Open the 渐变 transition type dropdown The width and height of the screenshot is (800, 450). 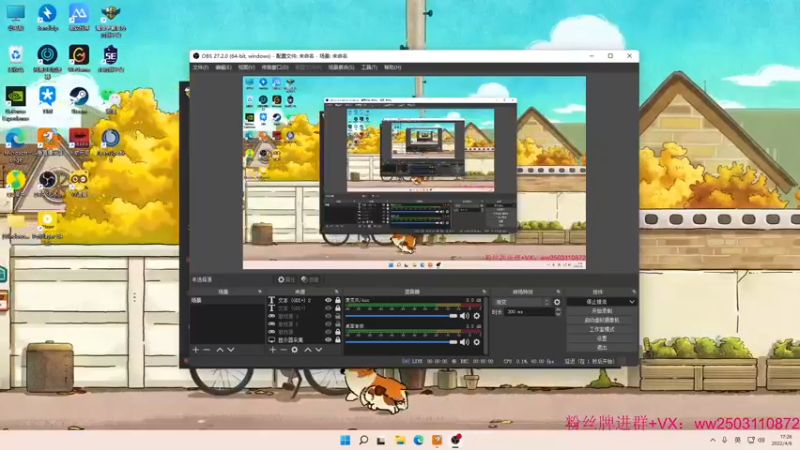pos(521,302)
